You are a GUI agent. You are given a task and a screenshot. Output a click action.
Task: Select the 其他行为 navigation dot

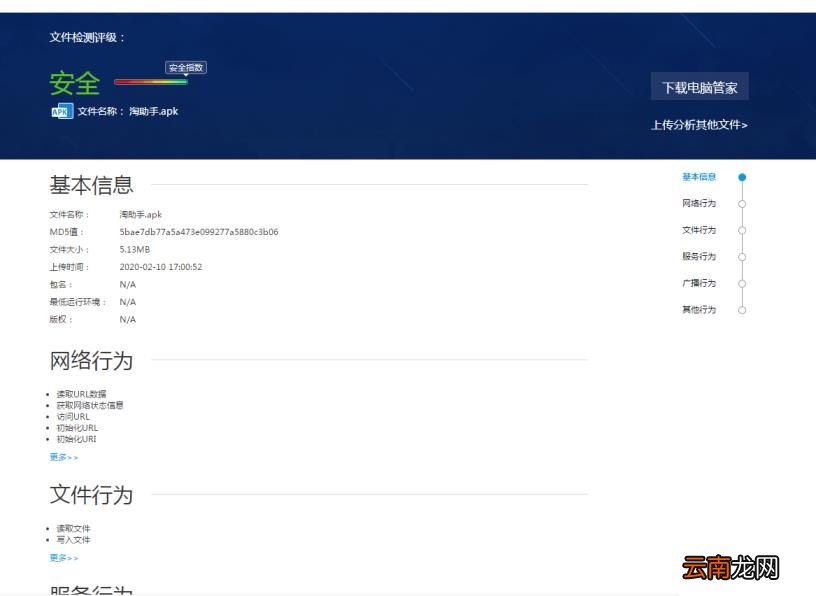click(742, 310)
